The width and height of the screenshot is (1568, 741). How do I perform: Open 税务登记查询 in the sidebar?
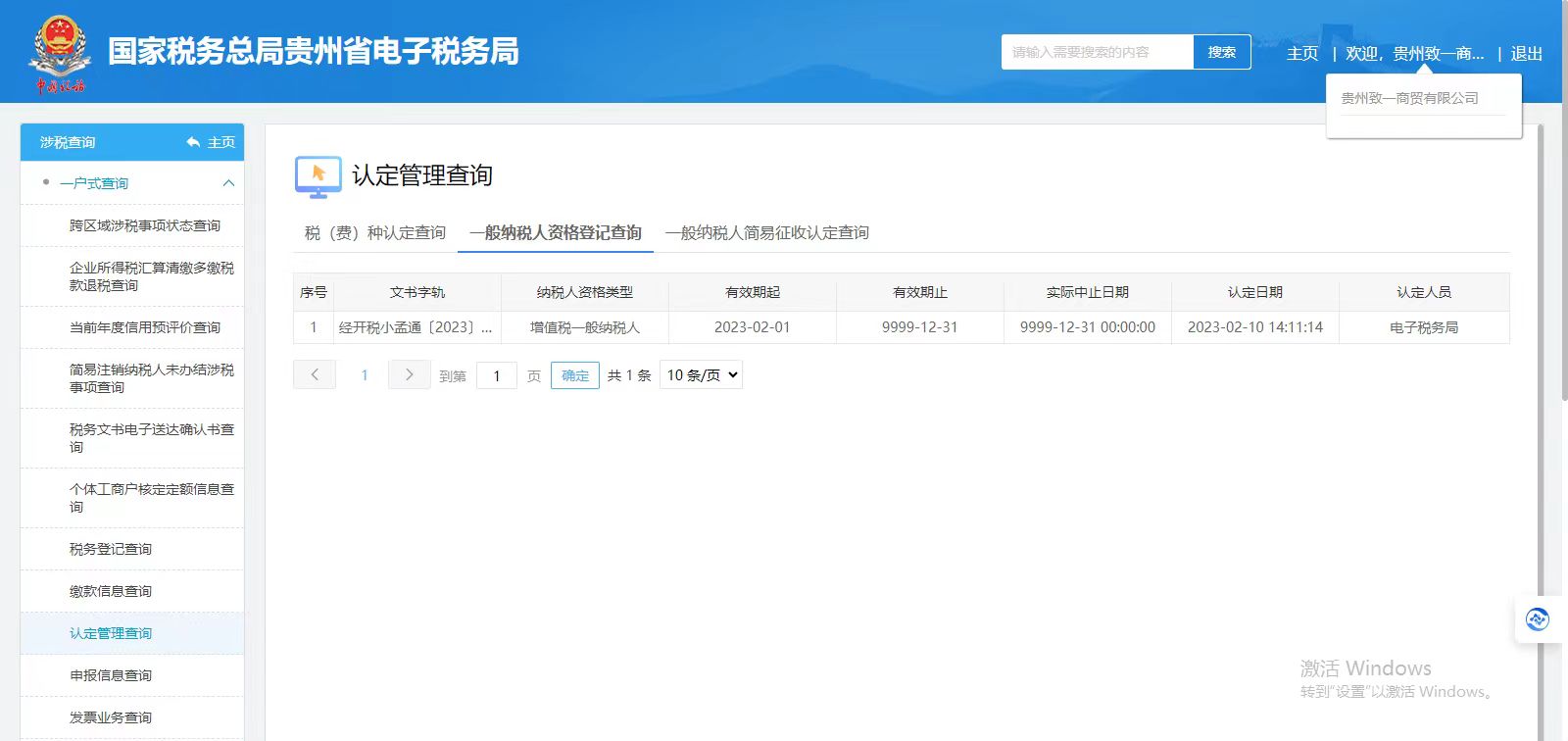click(111, 549)
